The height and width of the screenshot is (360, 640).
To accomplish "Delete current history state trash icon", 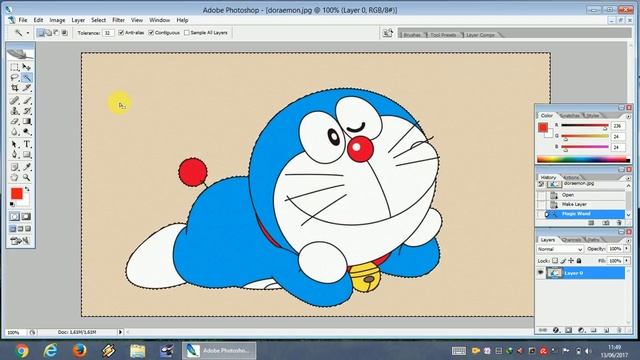I will pyautogui.click(x=619, y=223).
